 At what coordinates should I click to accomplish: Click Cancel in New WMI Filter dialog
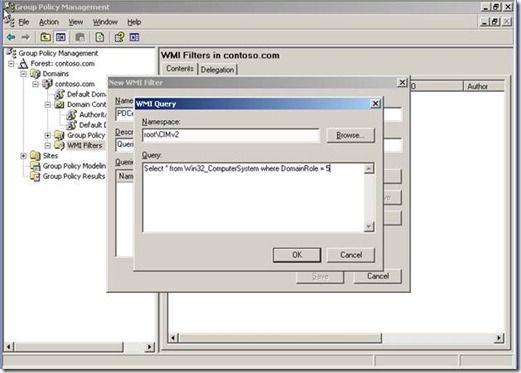[x=378, y=276]
